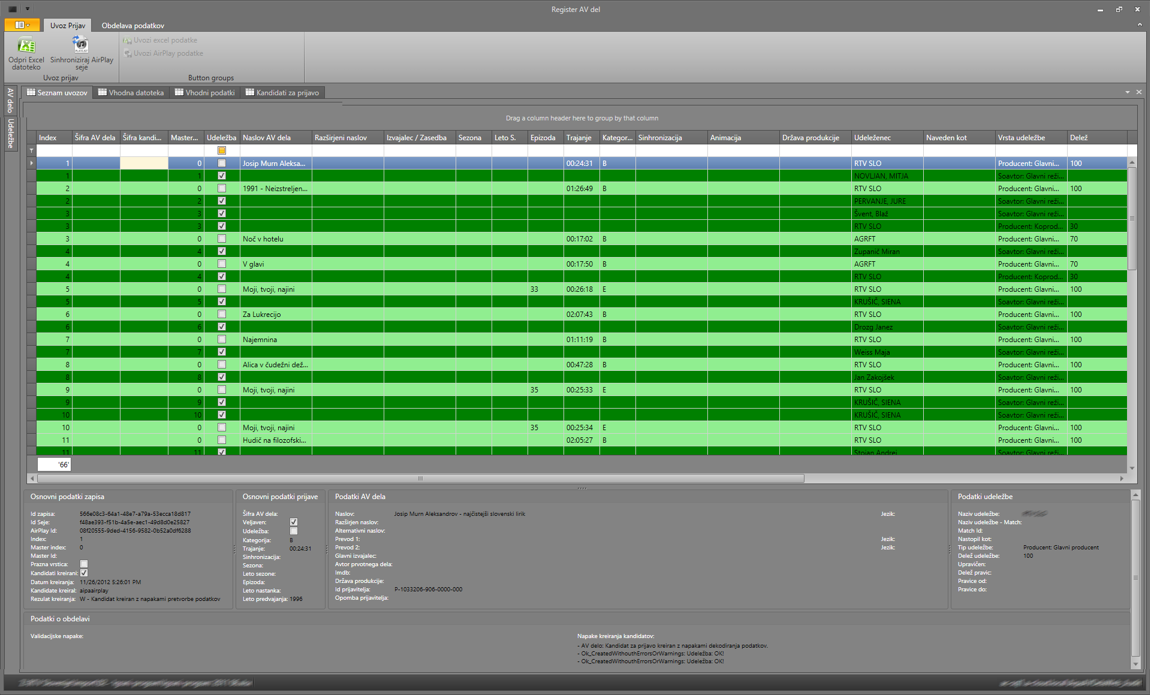The image size is (1150, 695).
Task: Open the Vhodna datoteka tab
Action: (131, 93)
